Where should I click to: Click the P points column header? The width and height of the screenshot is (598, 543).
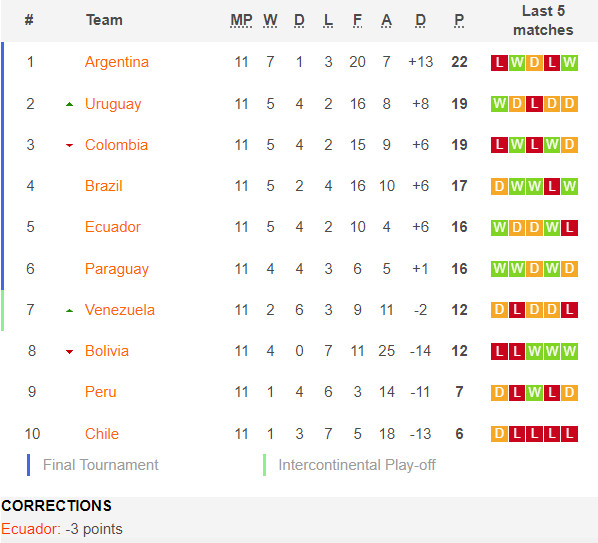point(459,21)
